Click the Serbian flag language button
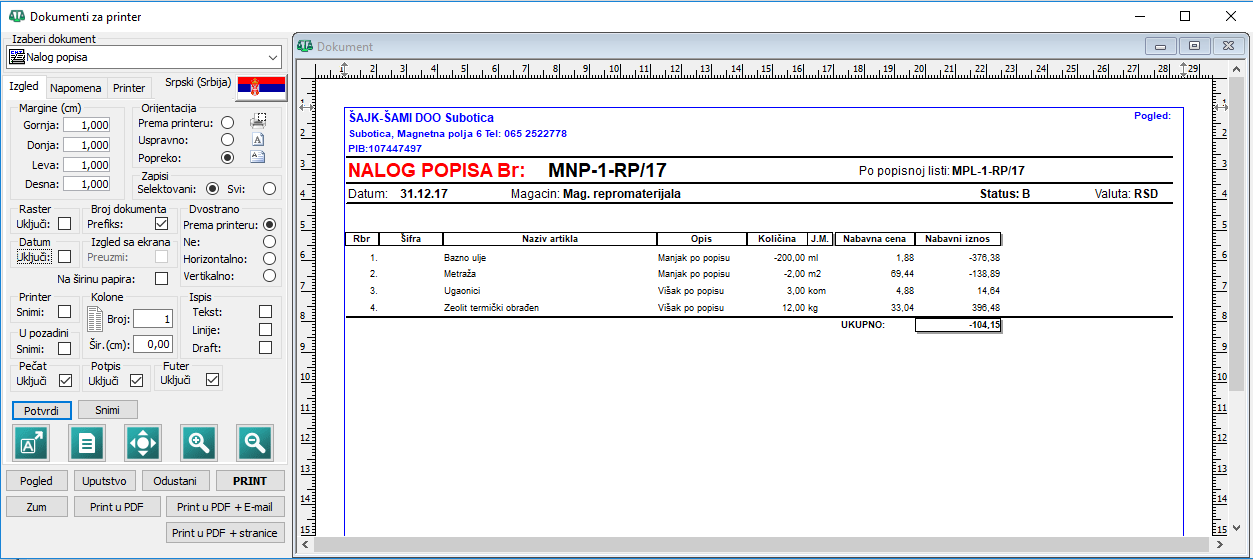1253x560 pixels. (x=261, y=88)
